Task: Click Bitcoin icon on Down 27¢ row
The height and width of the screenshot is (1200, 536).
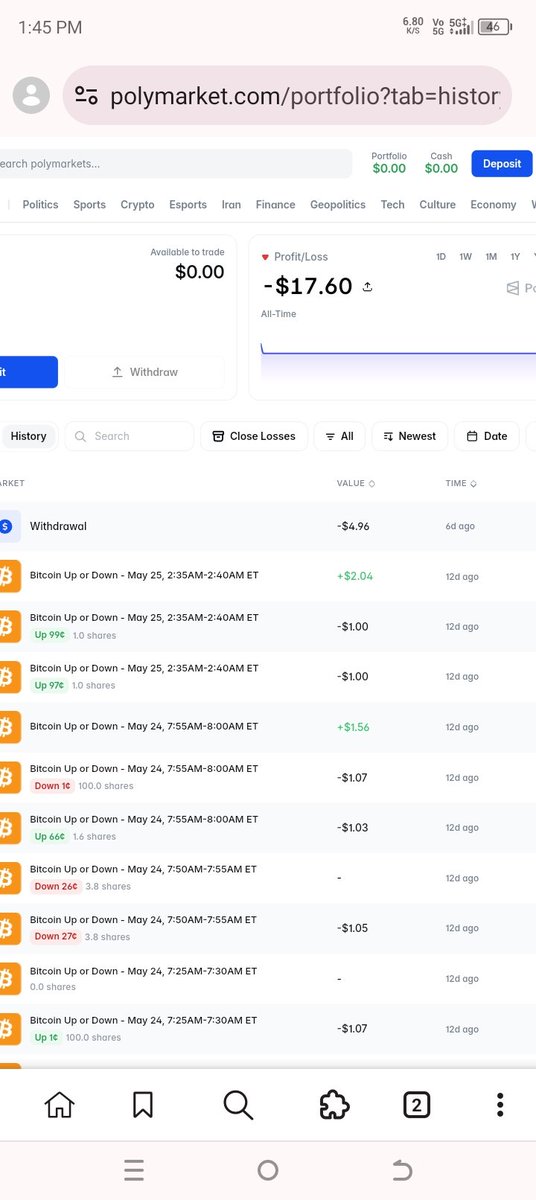Action: click(8, 928)
